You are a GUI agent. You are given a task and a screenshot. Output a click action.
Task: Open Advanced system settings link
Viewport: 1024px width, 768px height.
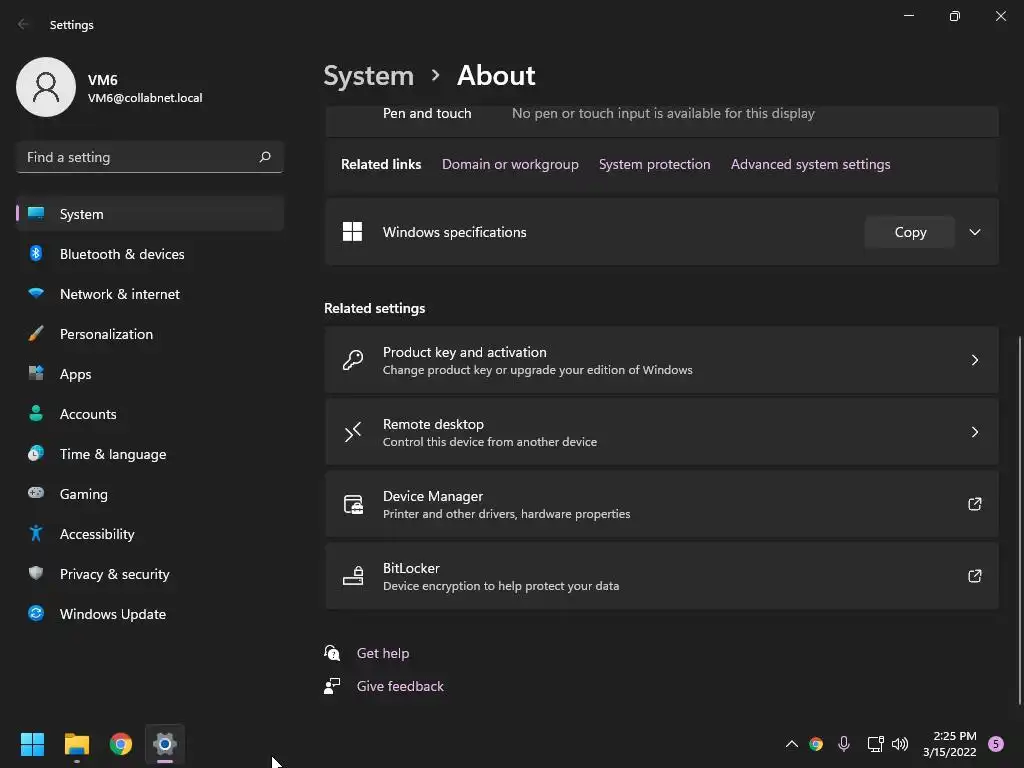click(810, 164)
